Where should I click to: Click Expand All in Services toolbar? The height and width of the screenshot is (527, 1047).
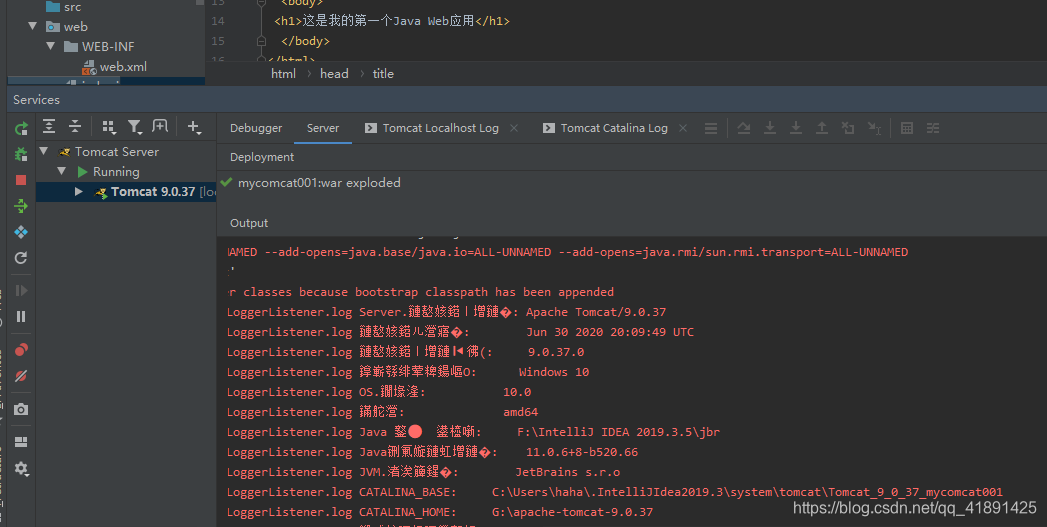[x=48, y=127]
